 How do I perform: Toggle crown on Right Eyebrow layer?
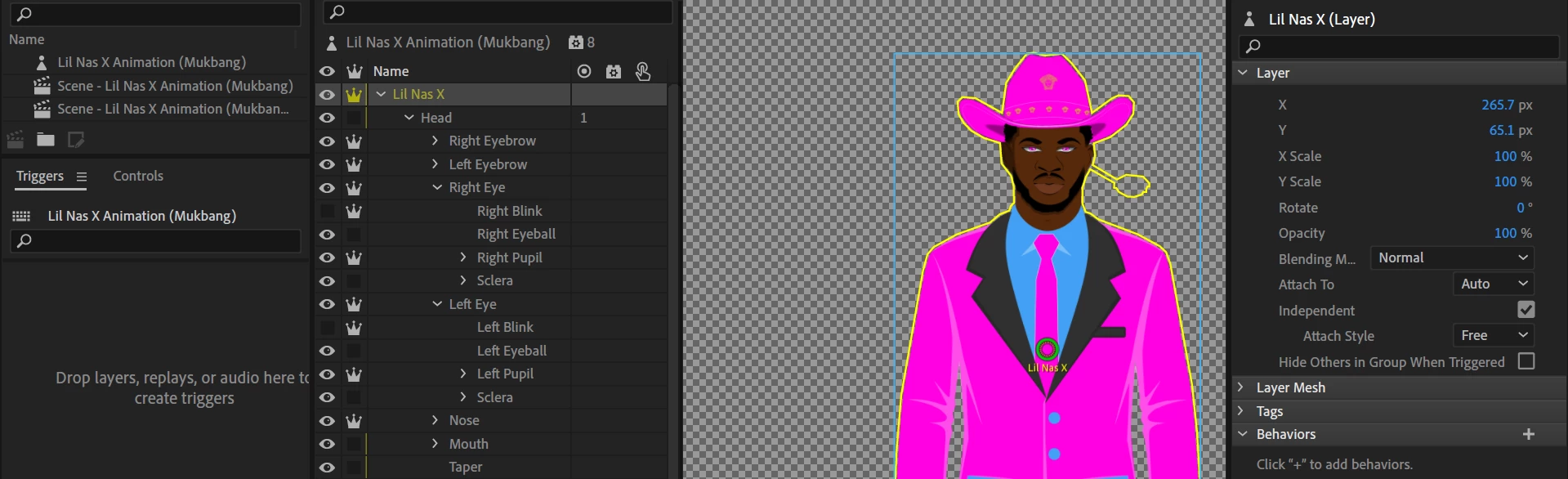(x=354, y=141)
